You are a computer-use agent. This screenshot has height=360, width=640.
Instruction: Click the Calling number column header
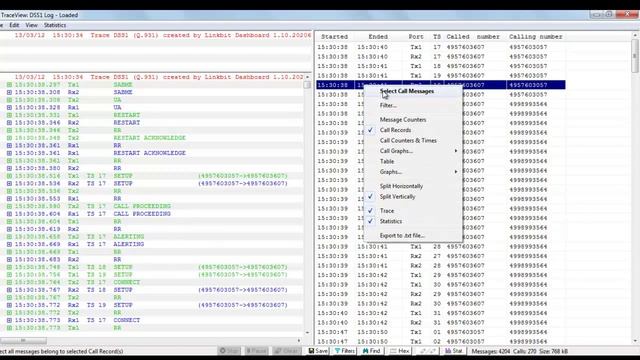[x=536, y=37]
